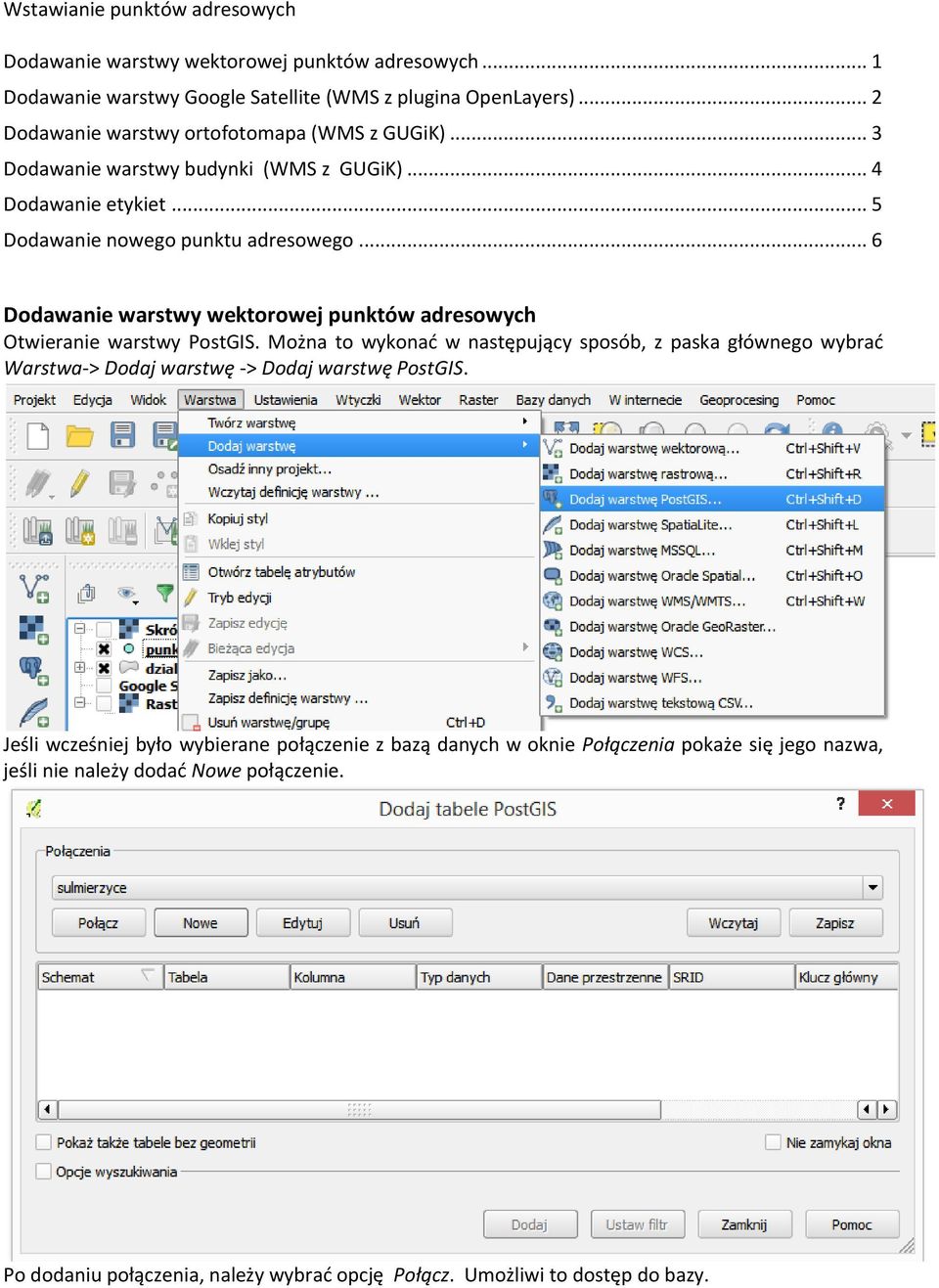The image size is (939, 1288).
Task: Select Dodaj warstwę WFS menu entry
Action: point(713,677)
